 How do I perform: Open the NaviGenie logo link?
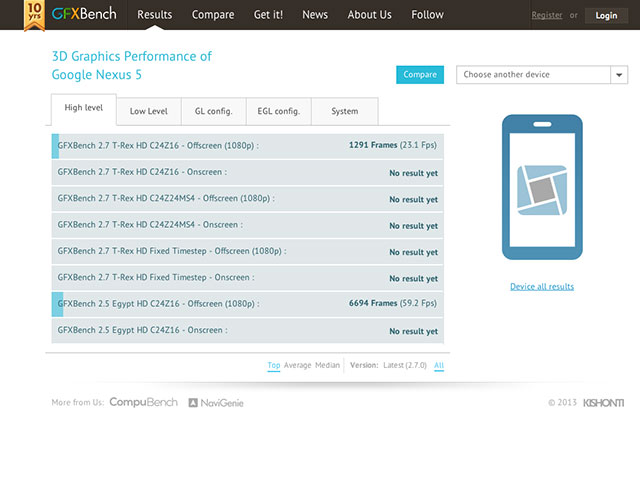click(x=216, y=403)
